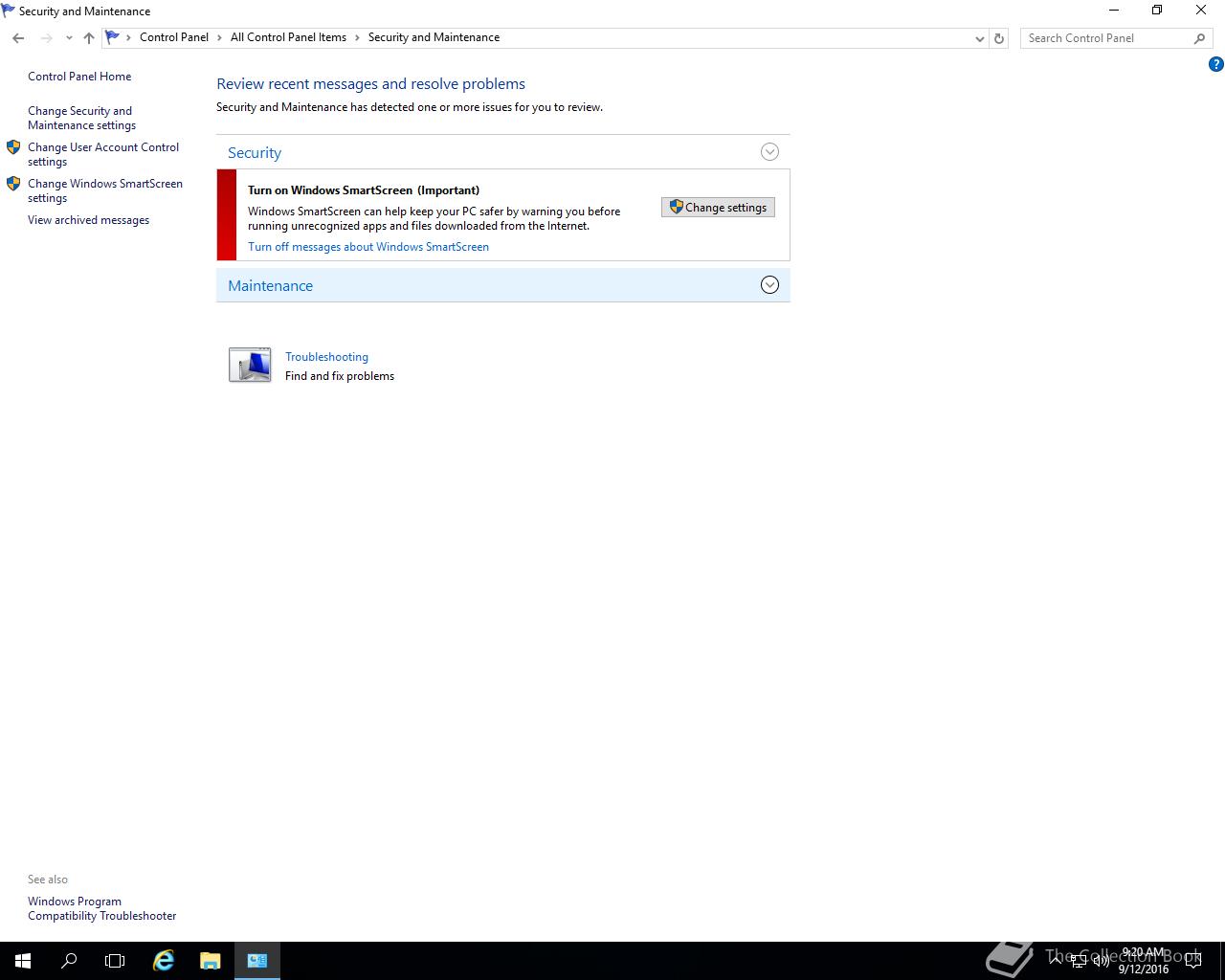Click the Troubleshooting monitor icon
This screenshot has width=1225, height=980.
pos(250,366)
